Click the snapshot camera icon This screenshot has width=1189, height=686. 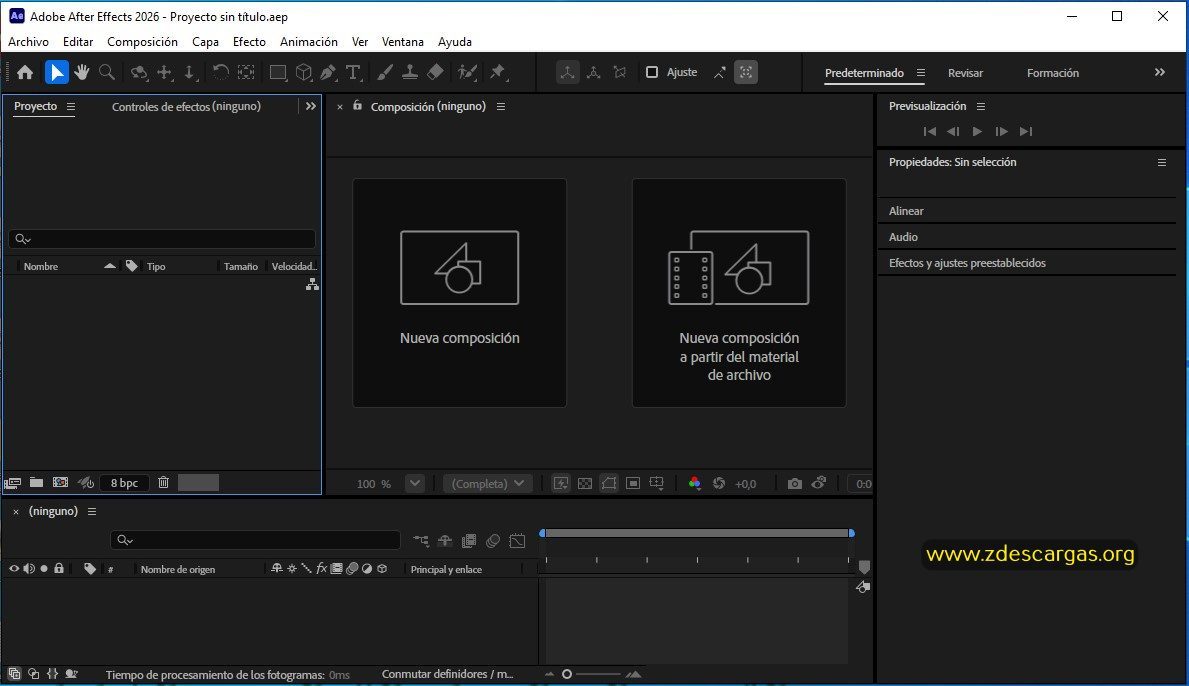(795, 484)
